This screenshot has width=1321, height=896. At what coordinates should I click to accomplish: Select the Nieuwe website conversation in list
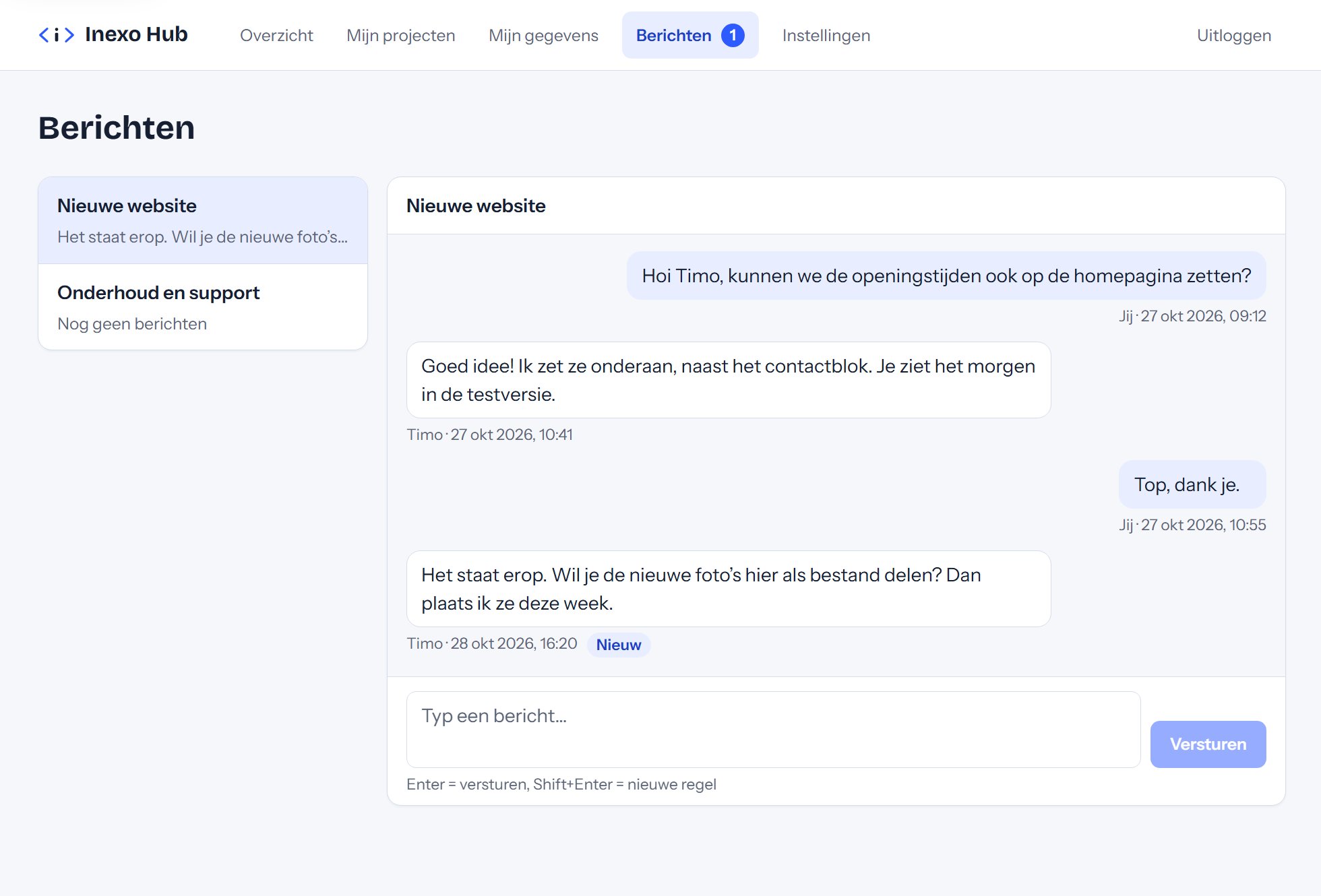point(203,220)
